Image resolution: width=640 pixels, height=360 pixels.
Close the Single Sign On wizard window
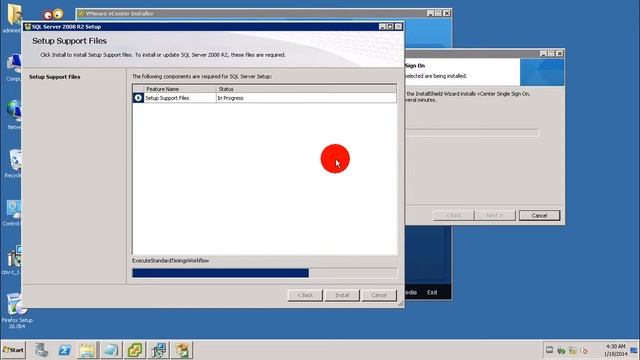coord(560,53)
